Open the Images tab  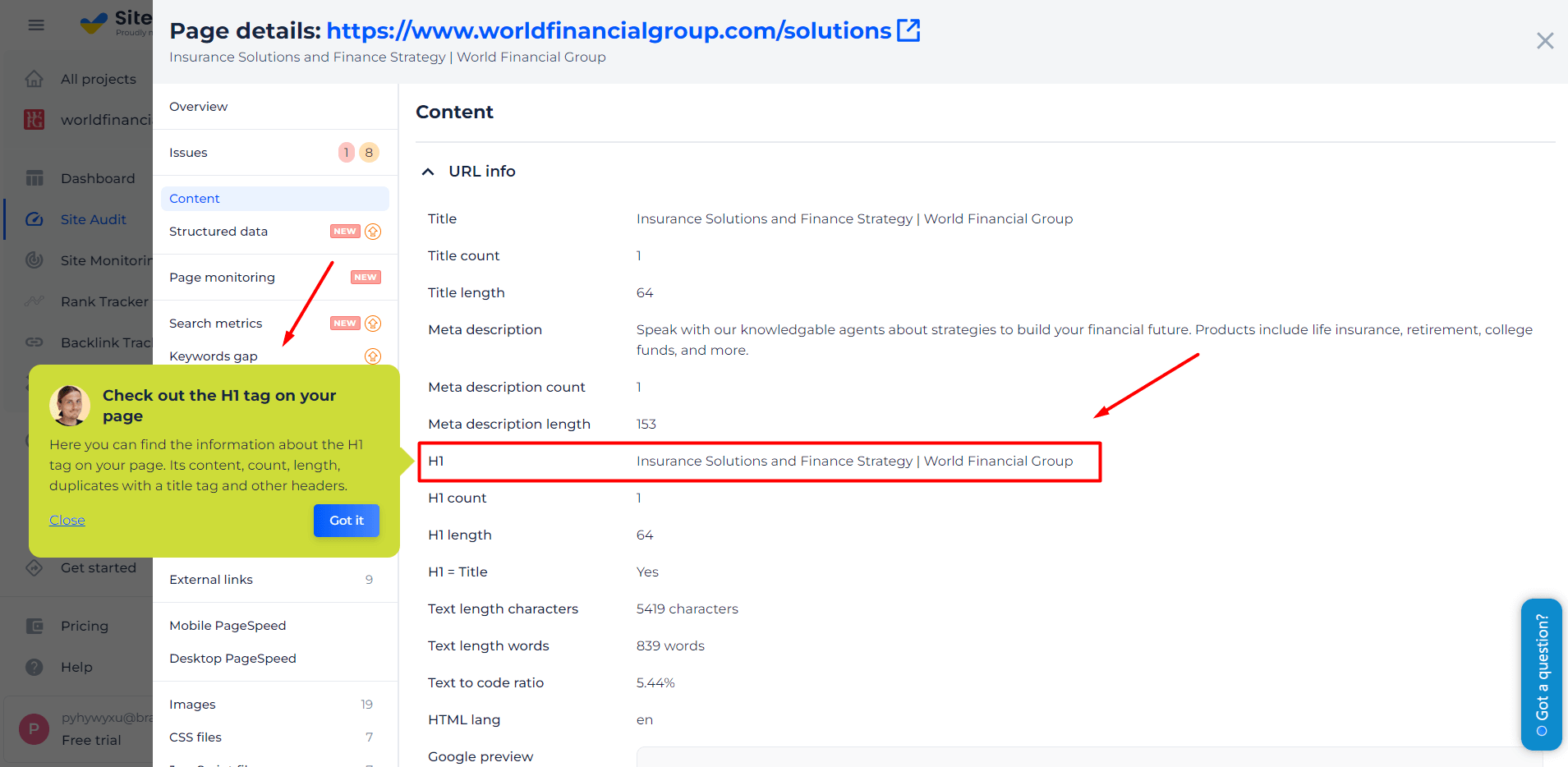coord(192,705)
